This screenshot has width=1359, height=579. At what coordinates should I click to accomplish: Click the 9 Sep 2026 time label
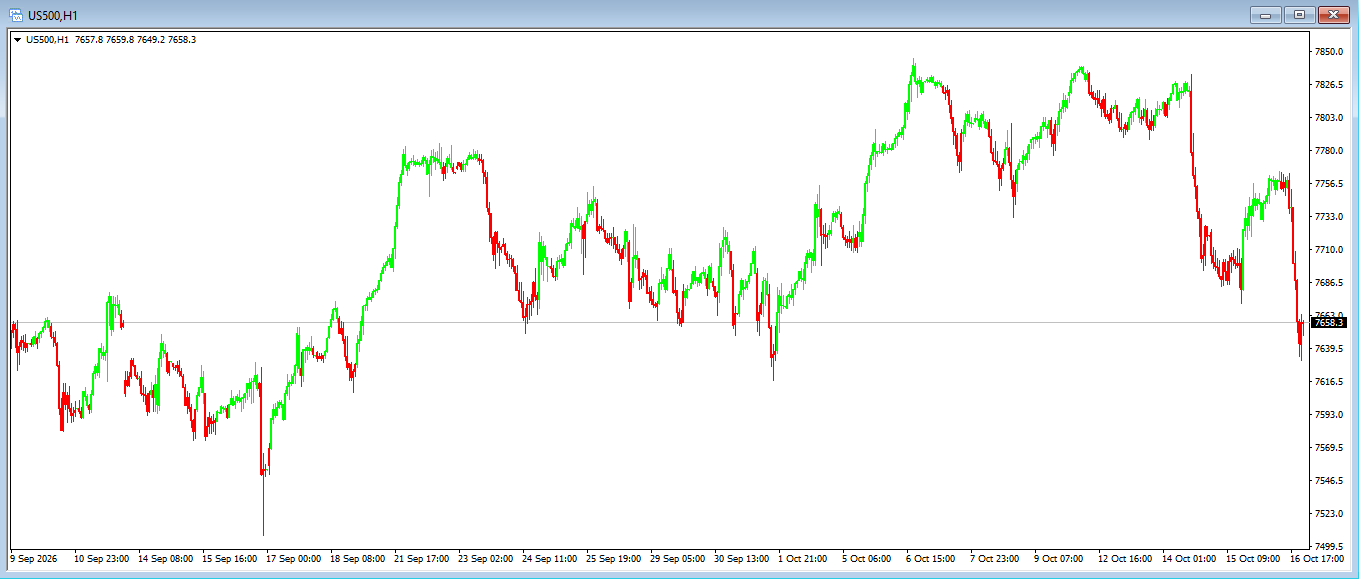[x=33, y=559]
